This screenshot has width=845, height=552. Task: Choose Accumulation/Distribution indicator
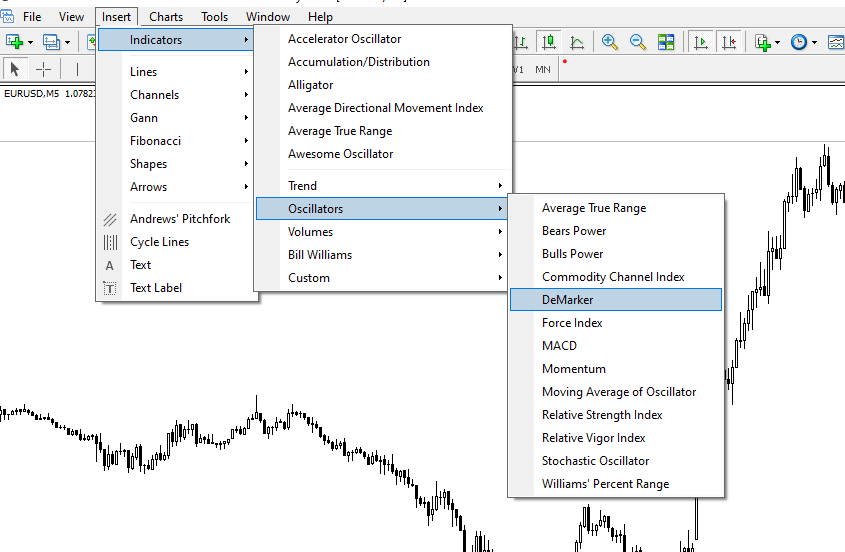point(382,62)
